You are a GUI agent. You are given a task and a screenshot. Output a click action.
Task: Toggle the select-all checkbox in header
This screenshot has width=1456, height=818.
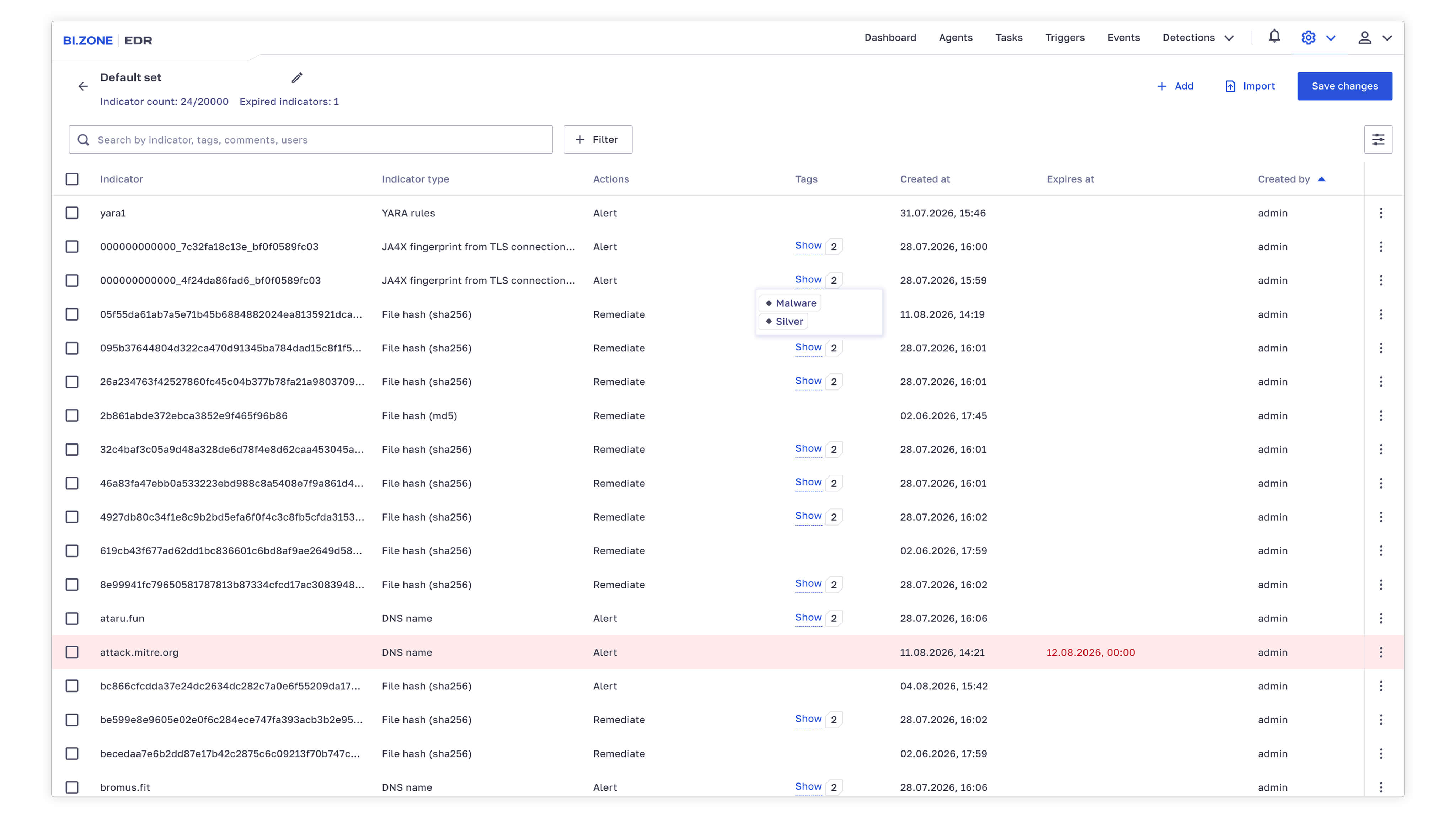pyautogui.click(x=72, y=179)
